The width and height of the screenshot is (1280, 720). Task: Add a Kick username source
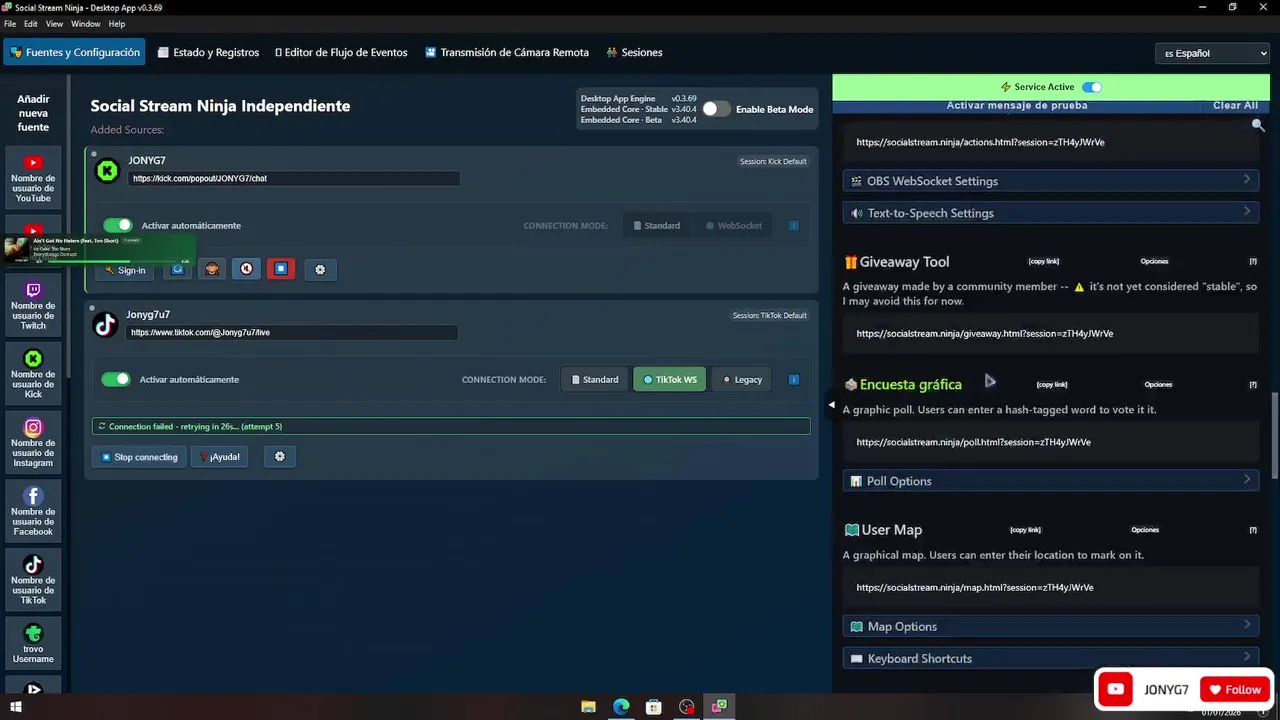[33, 374]
